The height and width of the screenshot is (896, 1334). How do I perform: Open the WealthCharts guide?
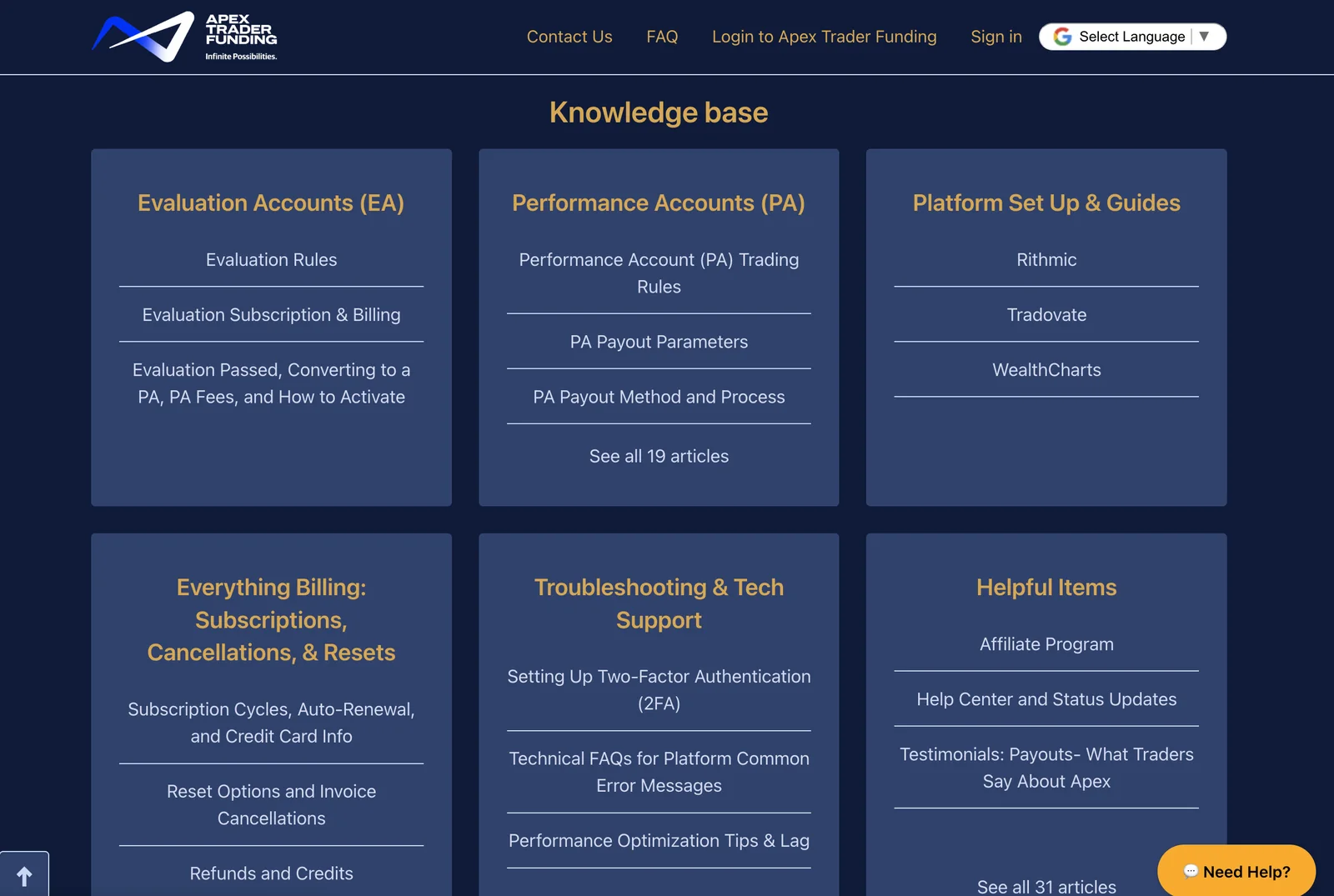(x=1046, y=370)
